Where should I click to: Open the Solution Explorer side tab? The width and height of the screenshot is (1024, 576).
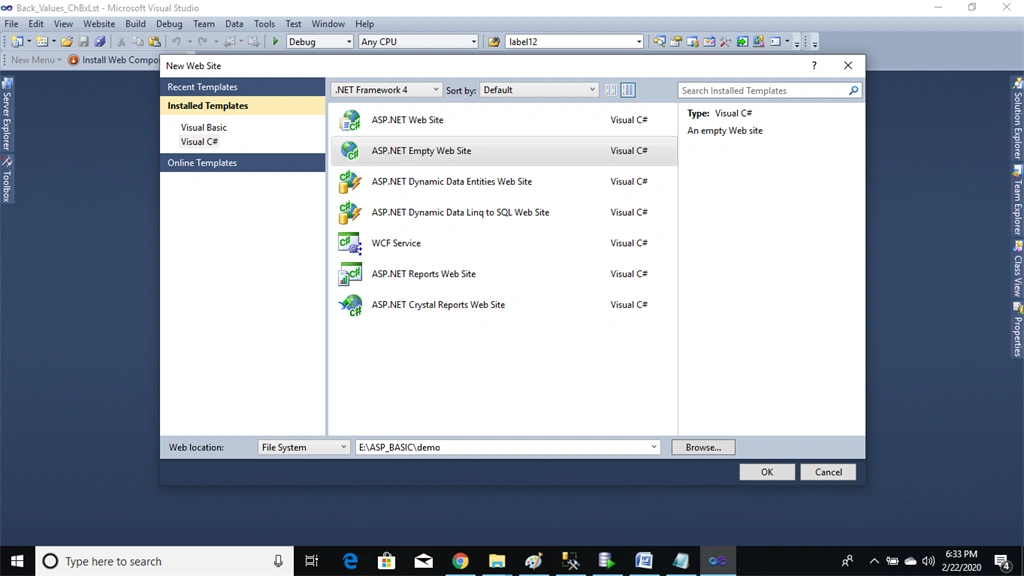click(1017, 119)
